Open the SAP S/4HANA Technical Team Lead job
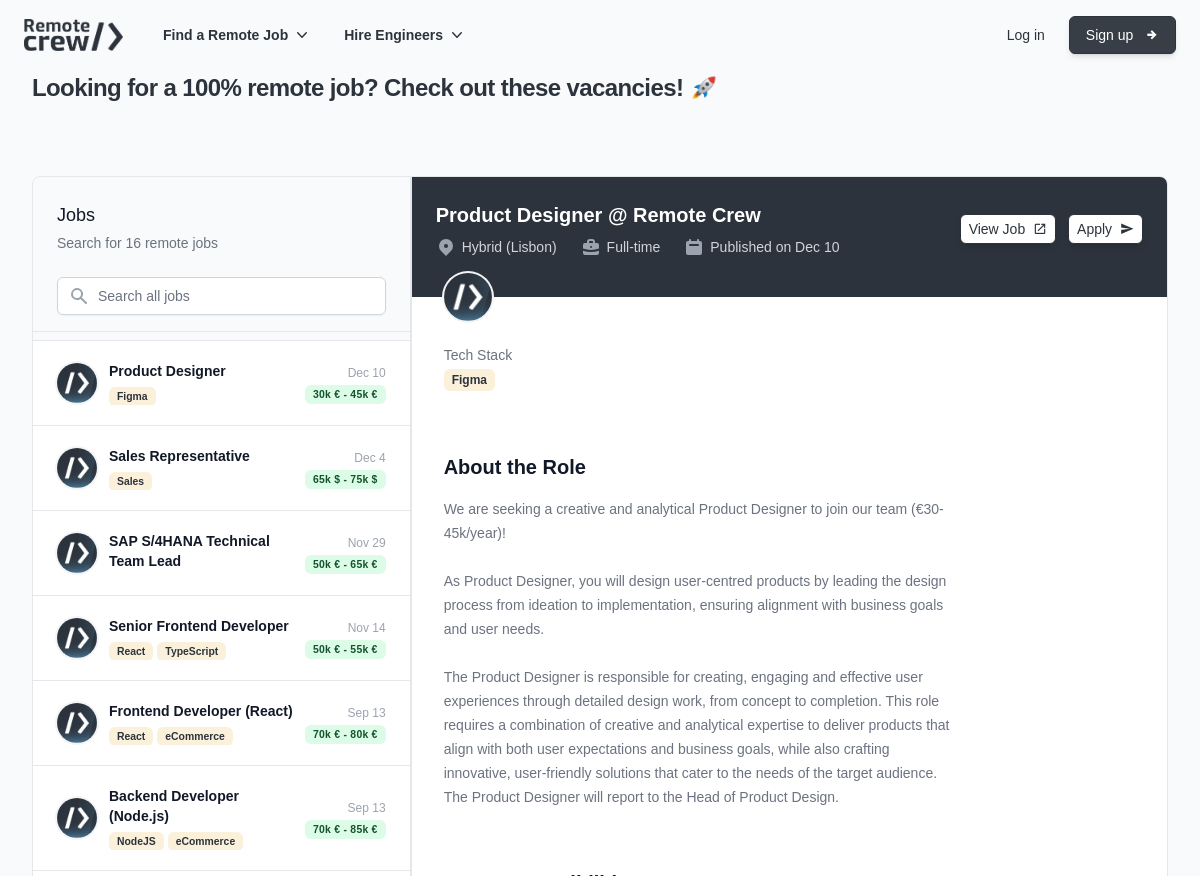Image resolution: width=1200 pixels, height=876 pixels. [221, 553]
